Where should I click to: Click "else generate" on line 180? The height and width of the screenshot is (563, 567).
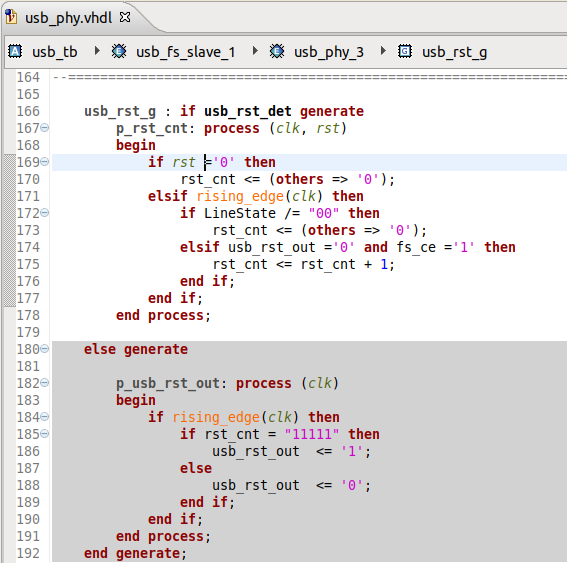click(x=136, y=349)
